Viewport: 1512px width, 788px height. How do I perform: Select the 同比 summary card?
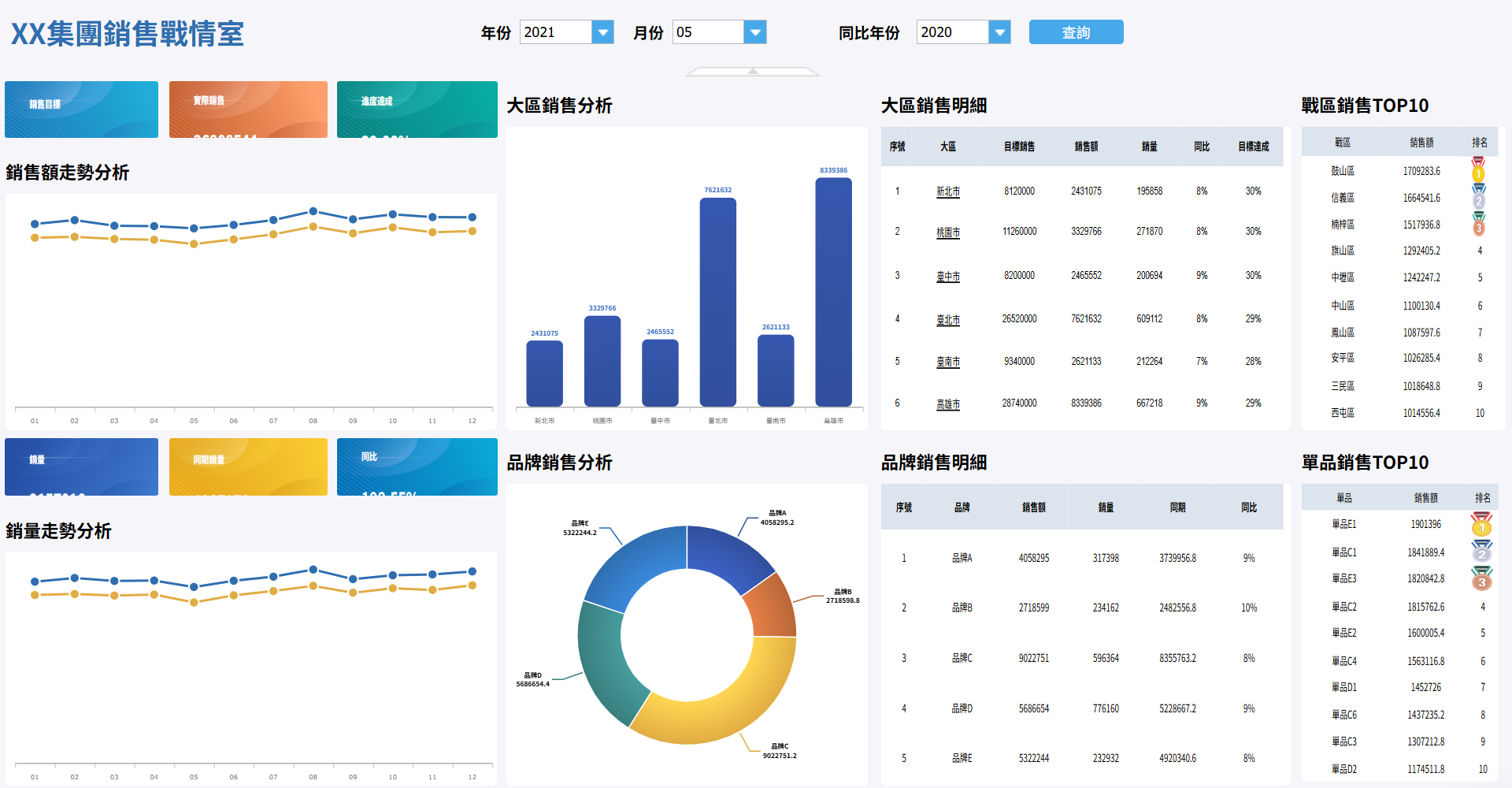[x=417, y=466]
